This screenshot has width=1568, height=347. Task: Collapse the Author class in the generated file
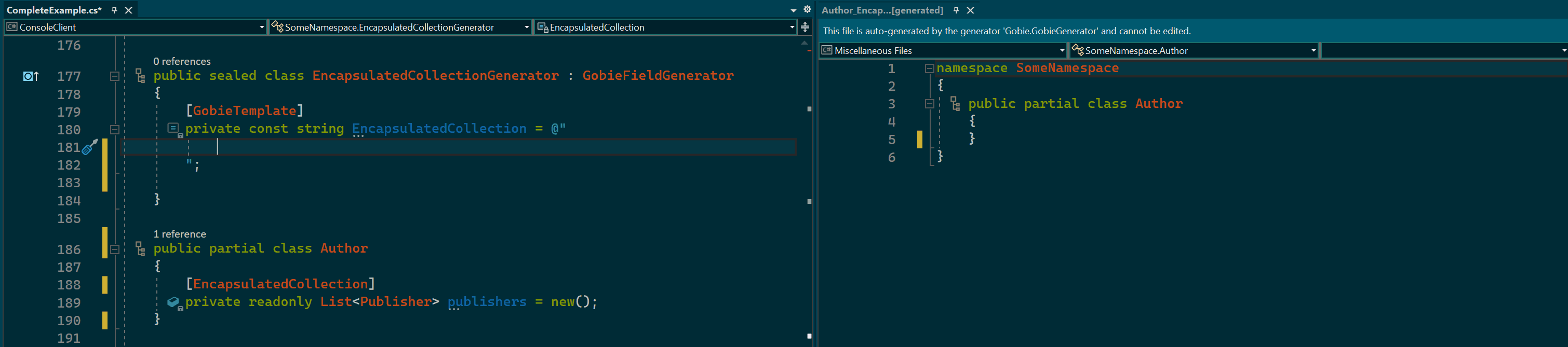pyautogui.click(x=930, y=104)
